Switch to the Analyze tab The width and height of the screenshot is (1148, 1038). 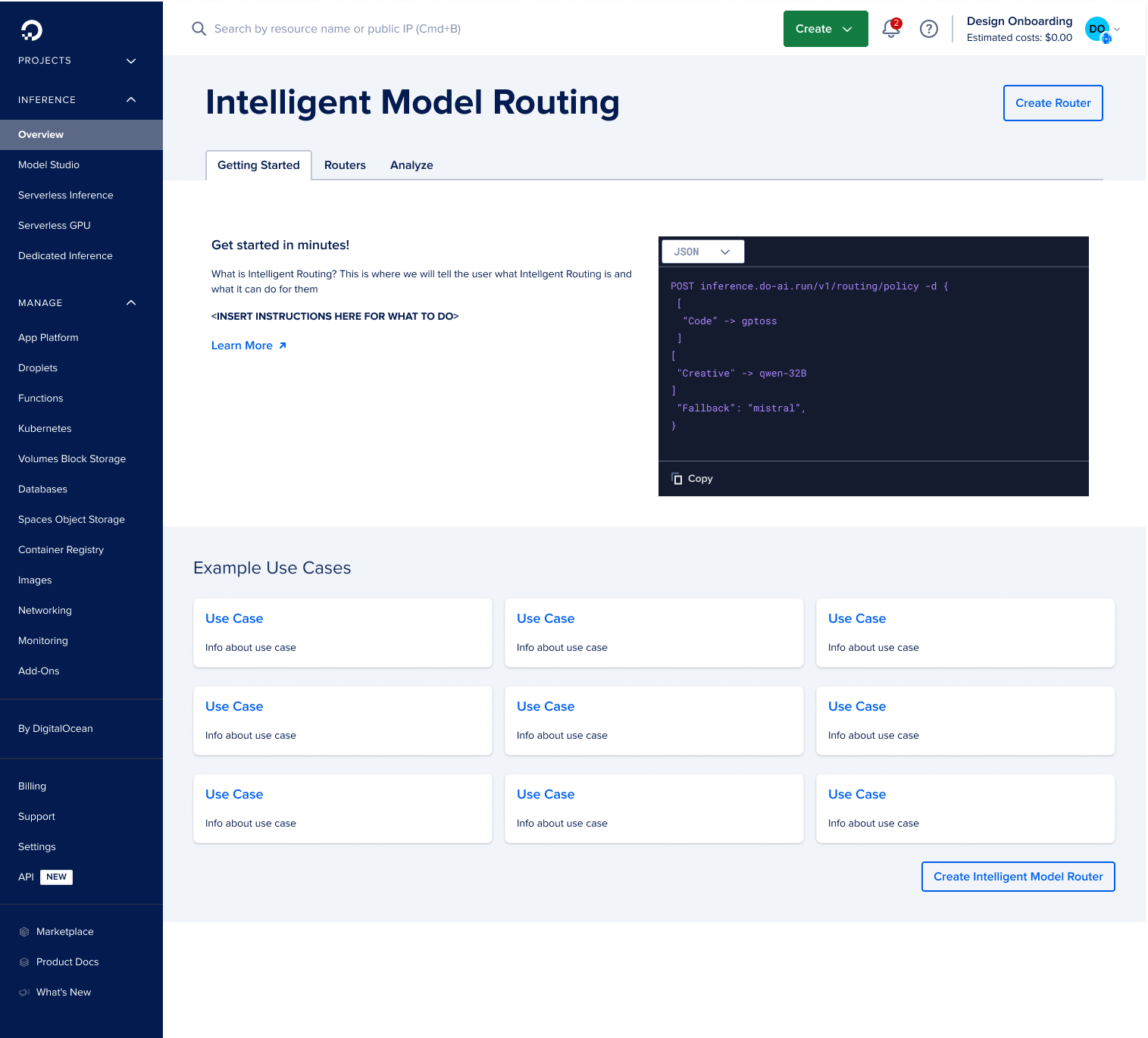[x=411, y=165]
